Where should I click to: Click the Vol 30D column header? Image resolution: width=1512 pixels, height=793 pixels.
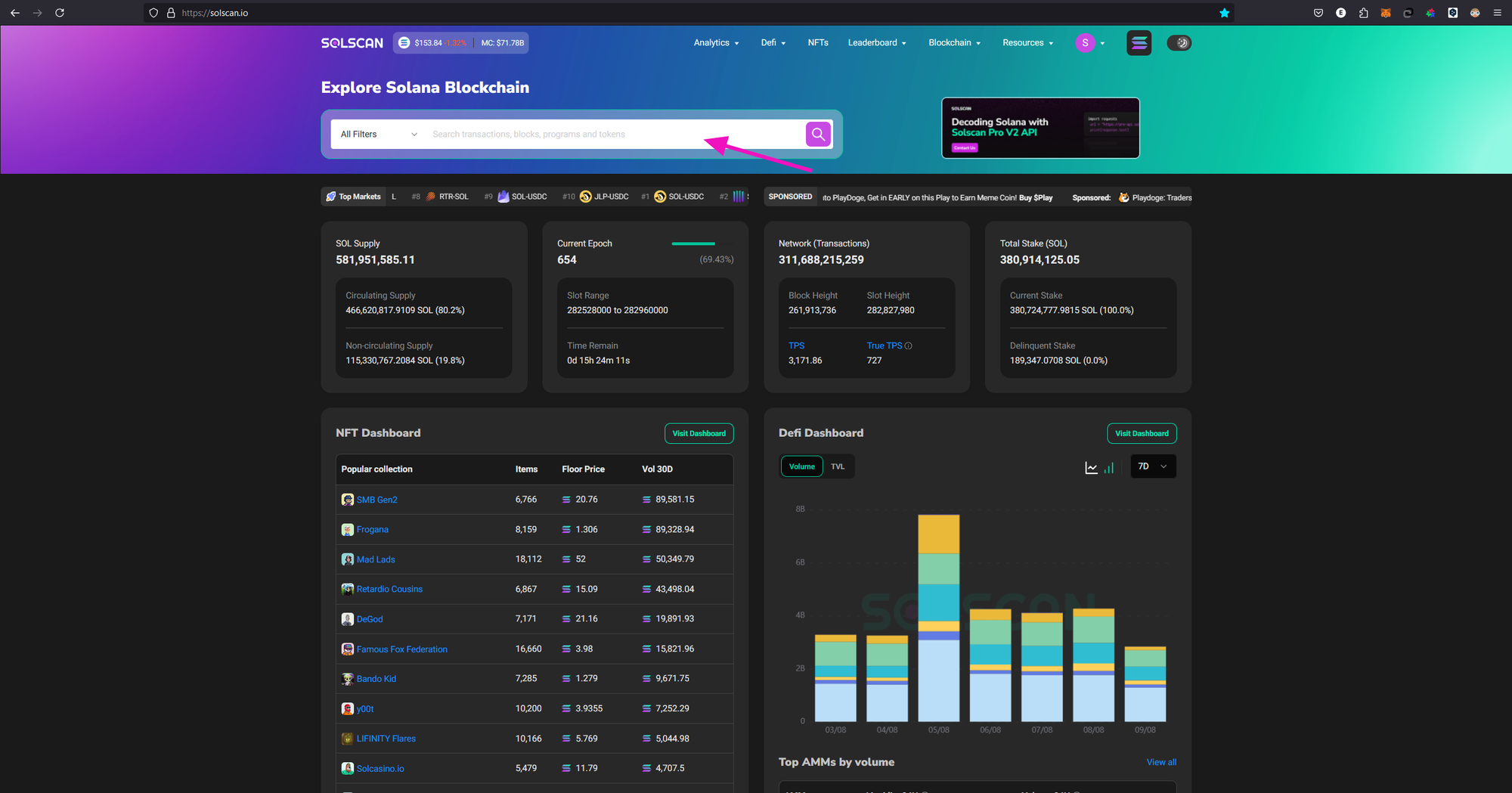click(x=657, y=469)
